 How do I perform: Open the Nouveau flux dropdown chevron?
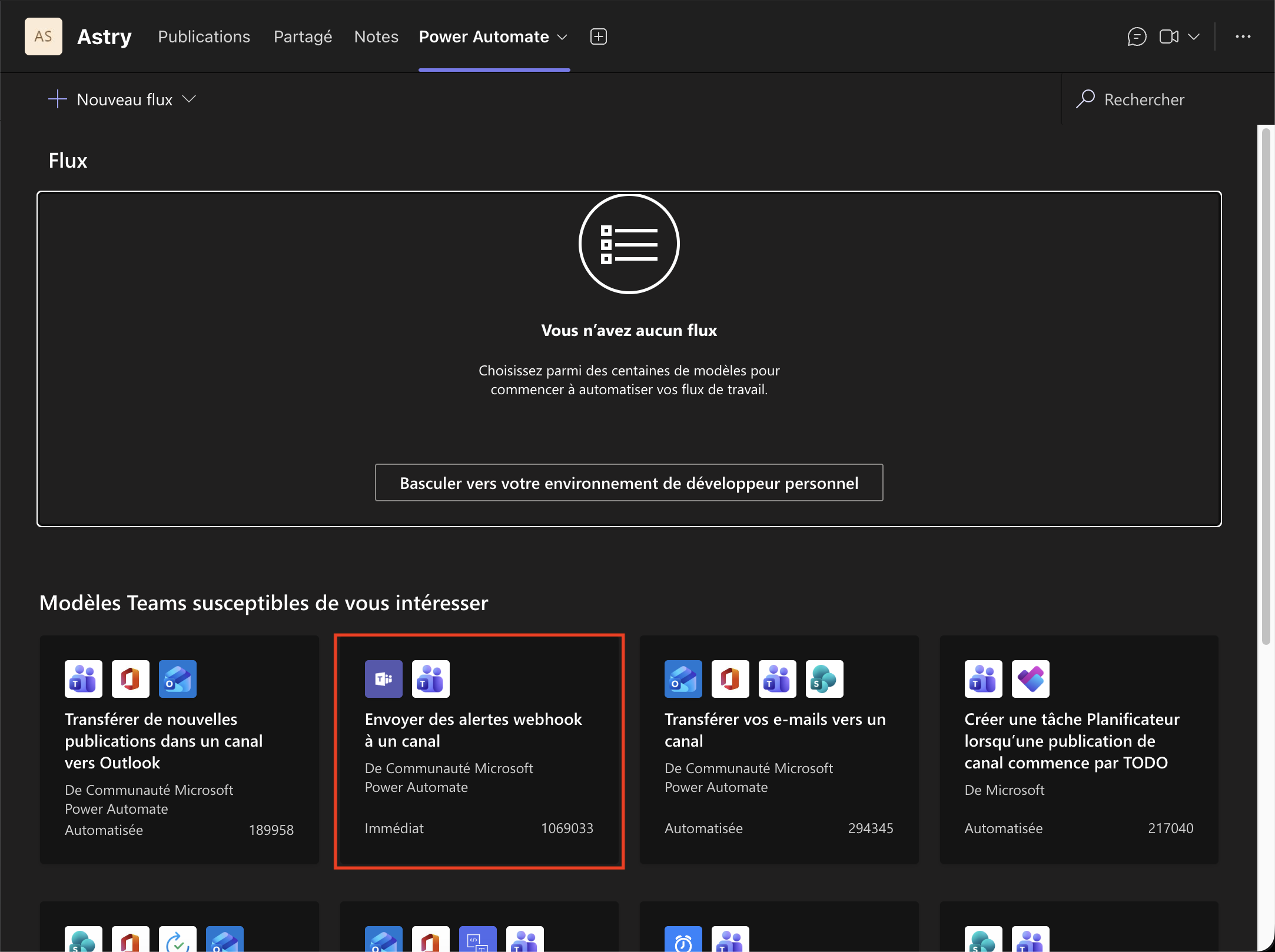(x=190, y=99)
